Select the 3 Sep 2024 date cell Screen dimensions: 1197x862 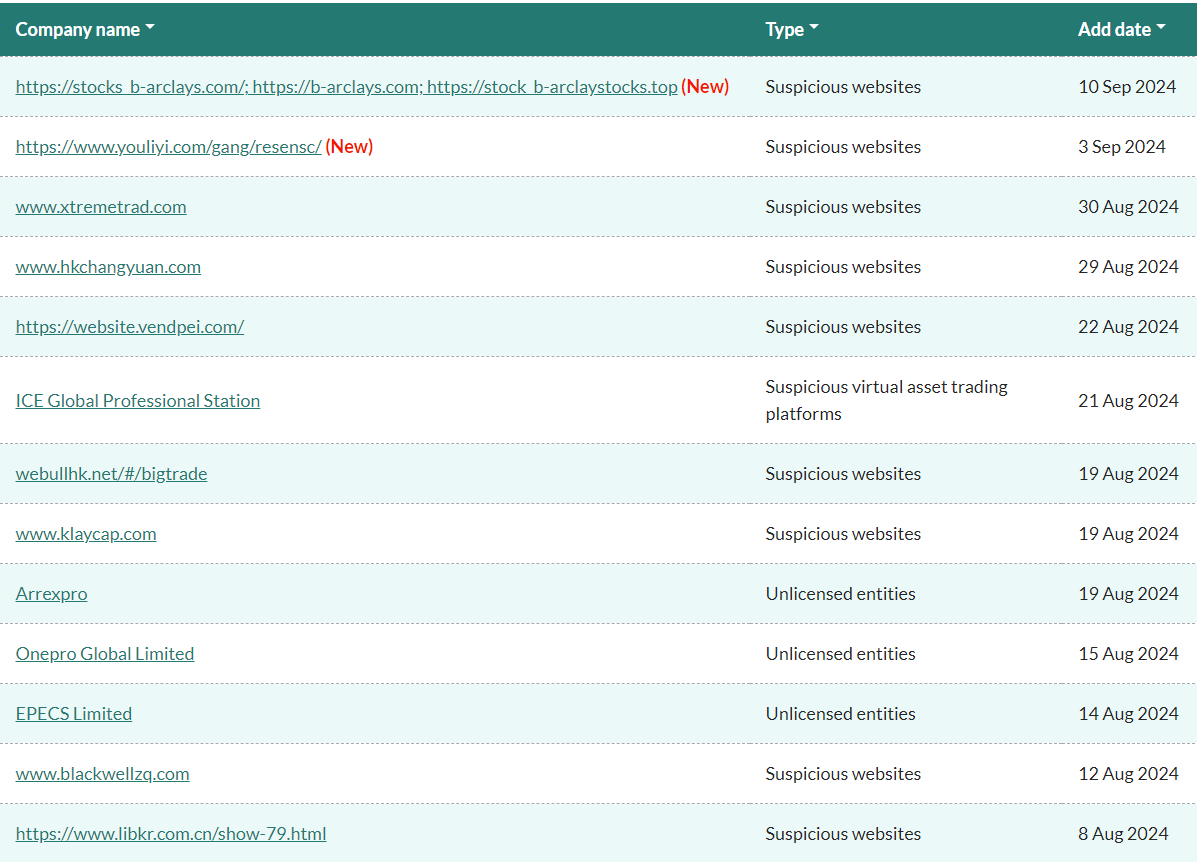1121,147
